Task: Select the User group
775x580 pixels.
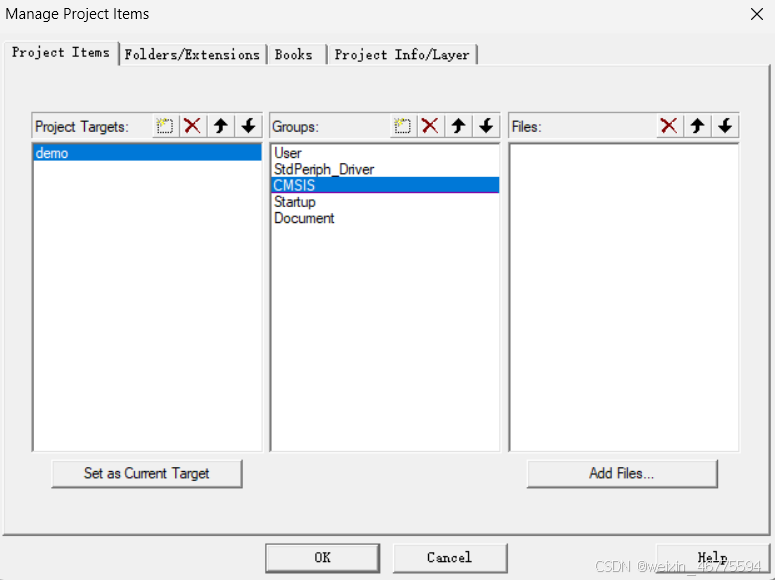Action: [x=385, y=153]
